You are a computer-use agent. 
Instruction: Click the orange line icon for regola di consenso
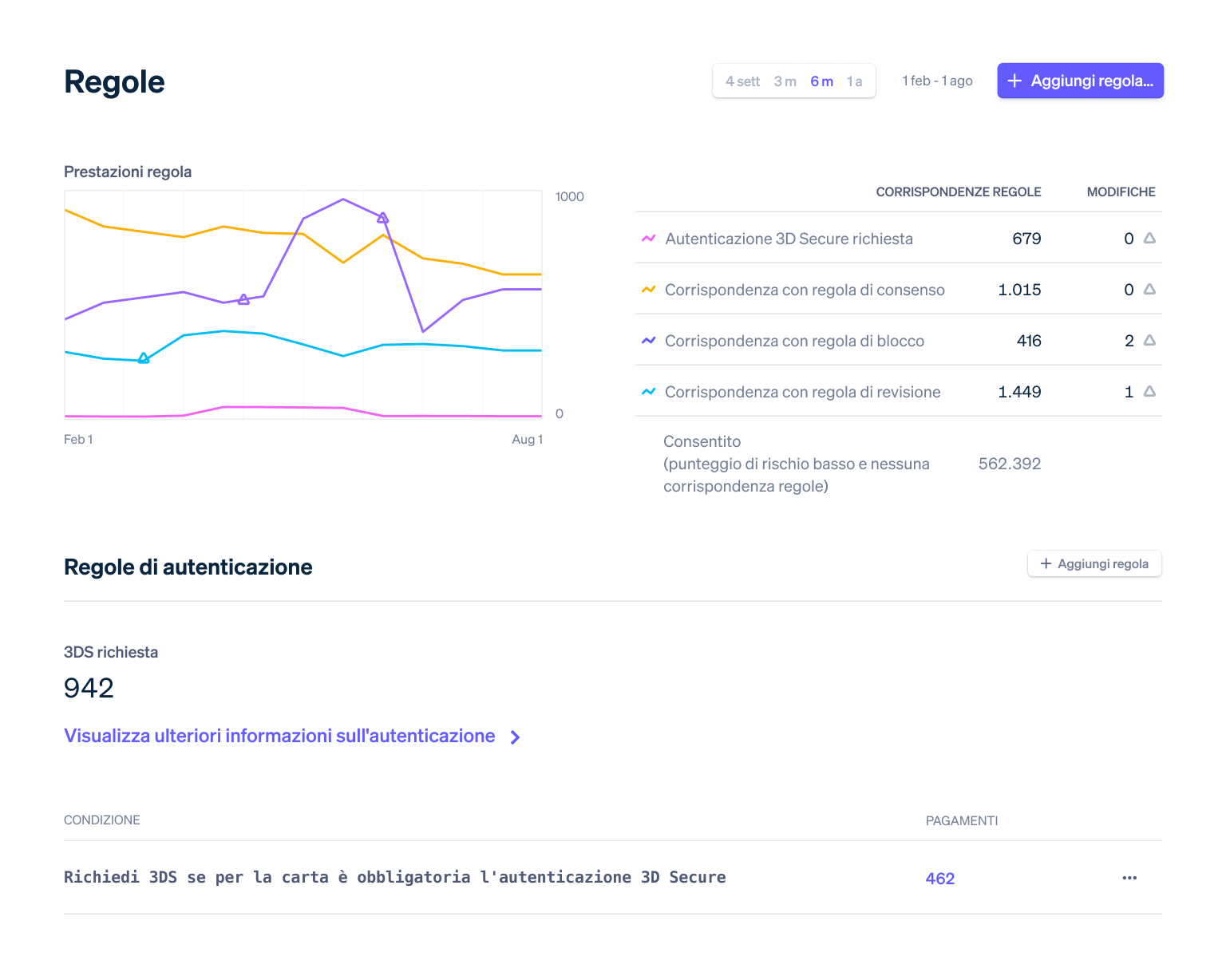click(x=648, y=290)
